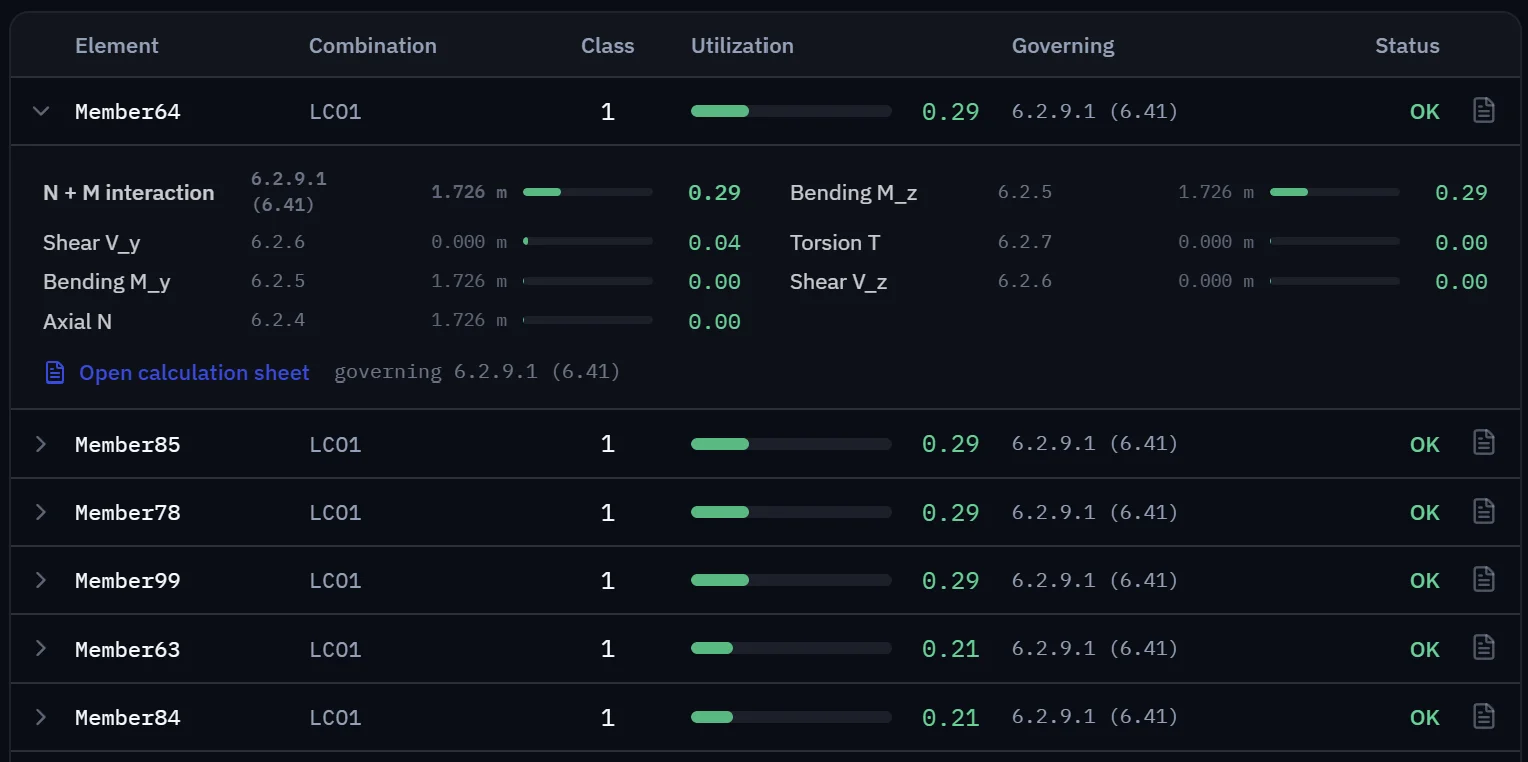Click clause 6.2.7 beside Torsion T
Screen dimensions: 1528x762
(1025, 242)
